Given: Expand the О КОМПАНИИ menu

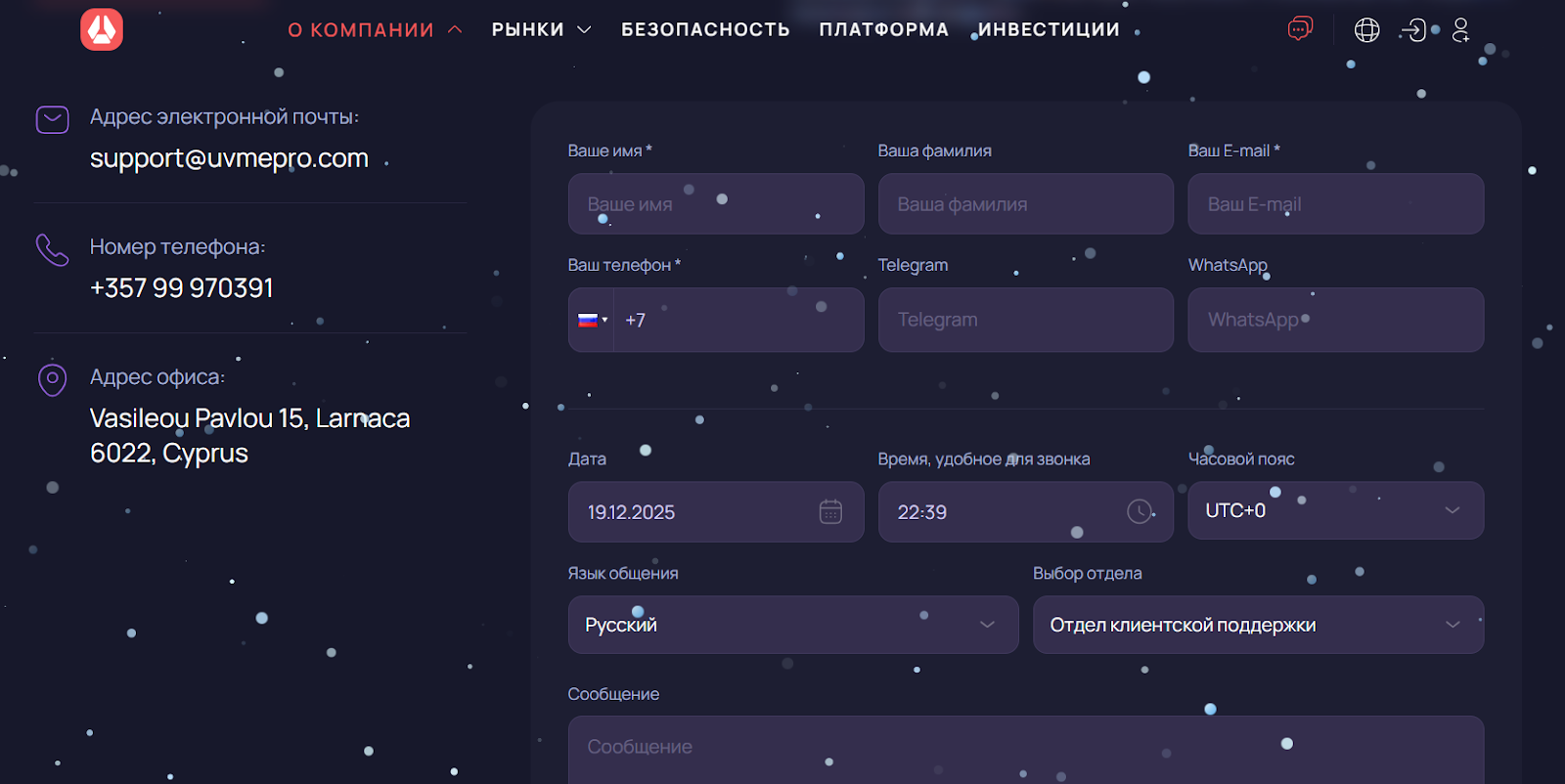Looking at the screenshot, I should [375, 30].
